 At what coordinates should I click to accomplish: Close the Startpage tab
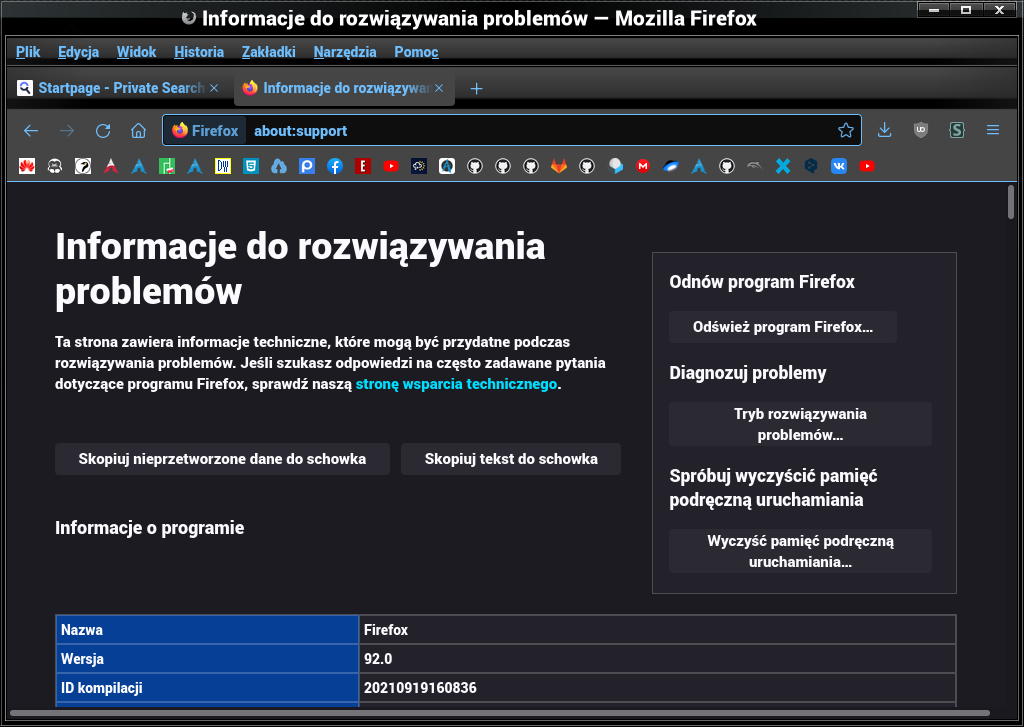(214, 88)
